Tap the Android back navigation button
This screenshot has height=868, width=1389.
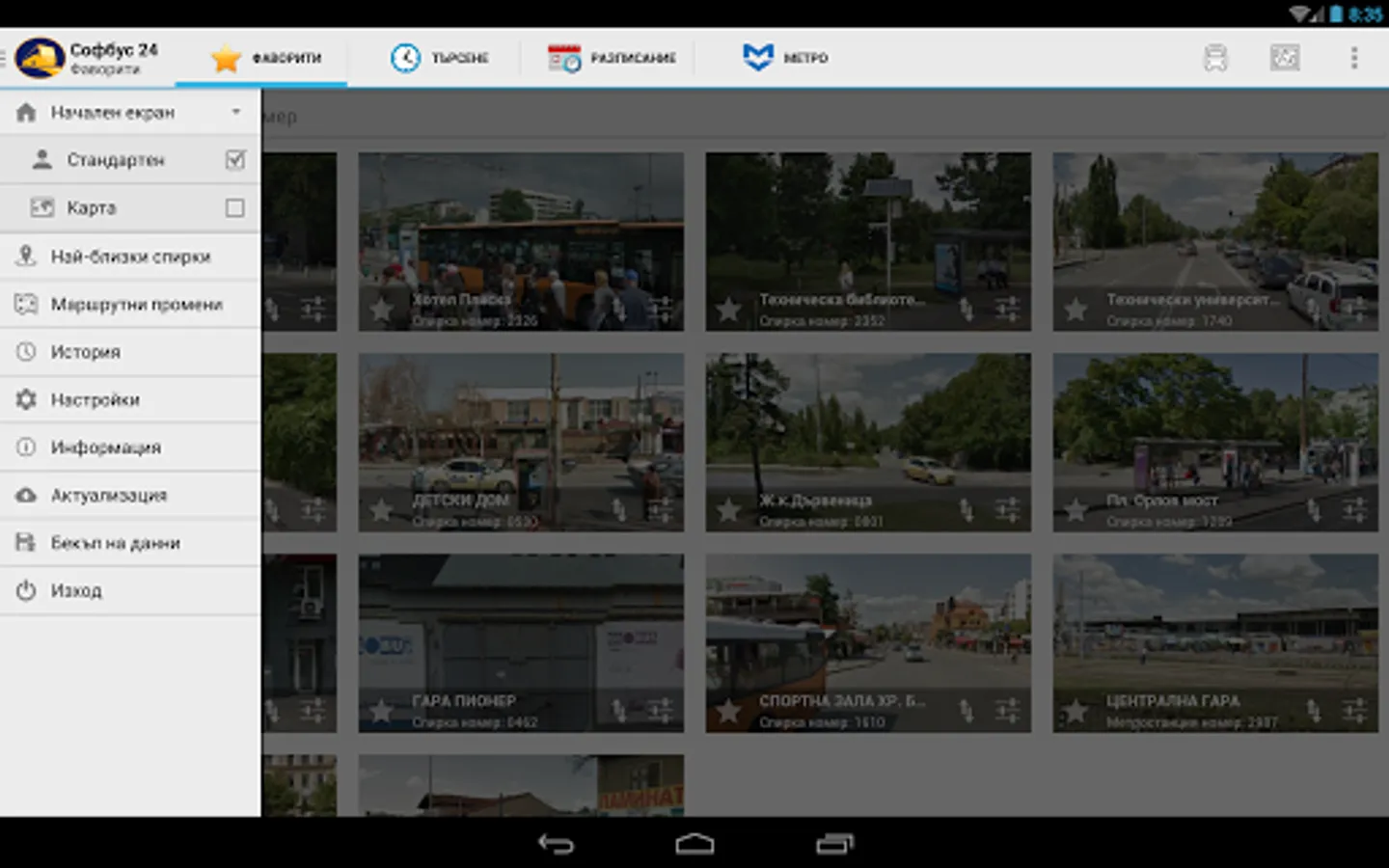coord(556,843)
